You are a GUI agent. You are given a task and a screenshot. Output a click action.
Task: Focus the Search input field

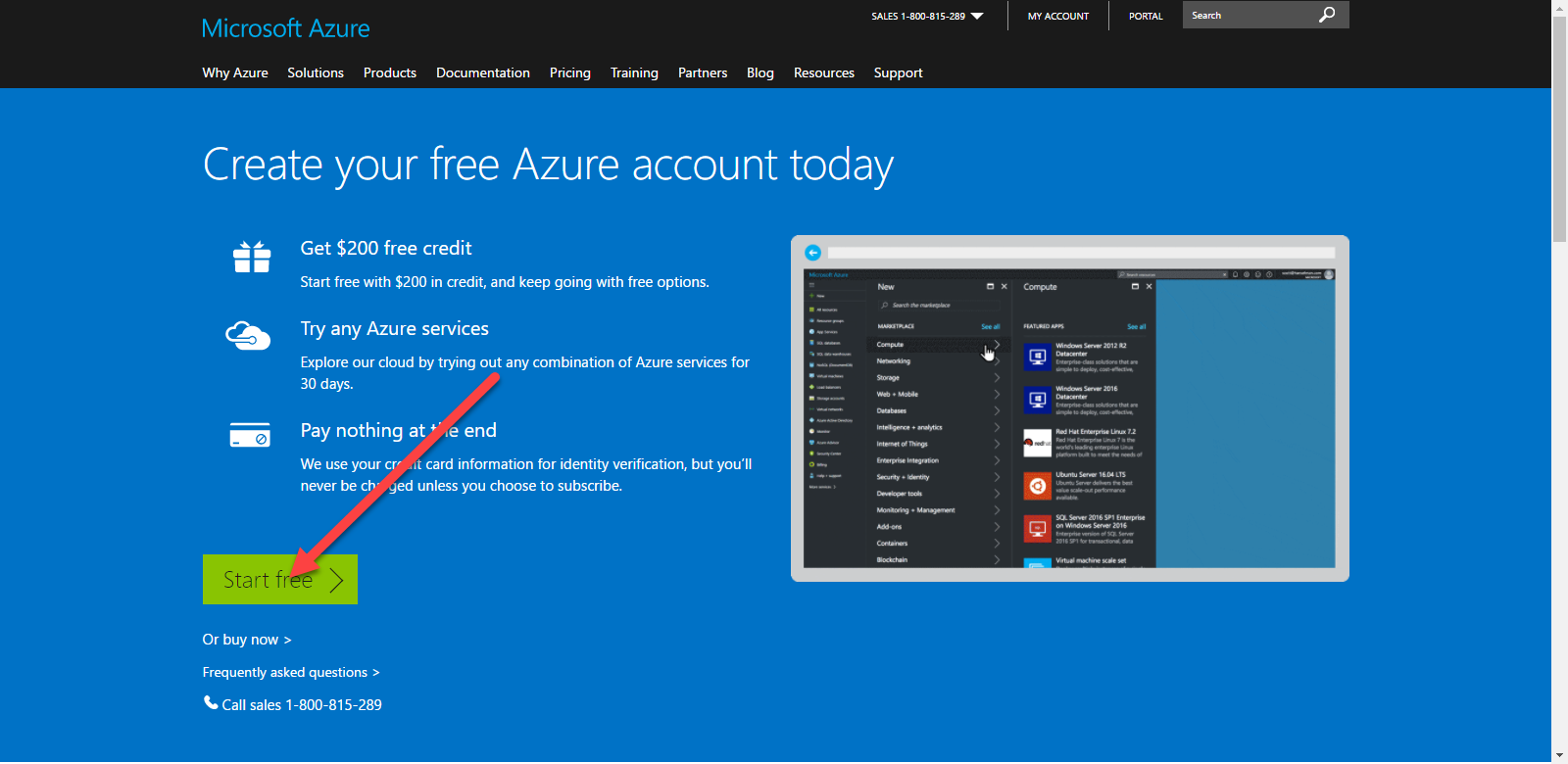[x=1247, y=16]
